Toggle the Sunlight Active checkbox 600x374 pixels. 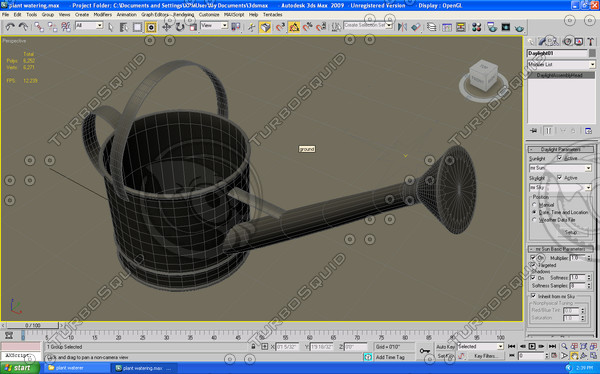click(x=560, y=158)
